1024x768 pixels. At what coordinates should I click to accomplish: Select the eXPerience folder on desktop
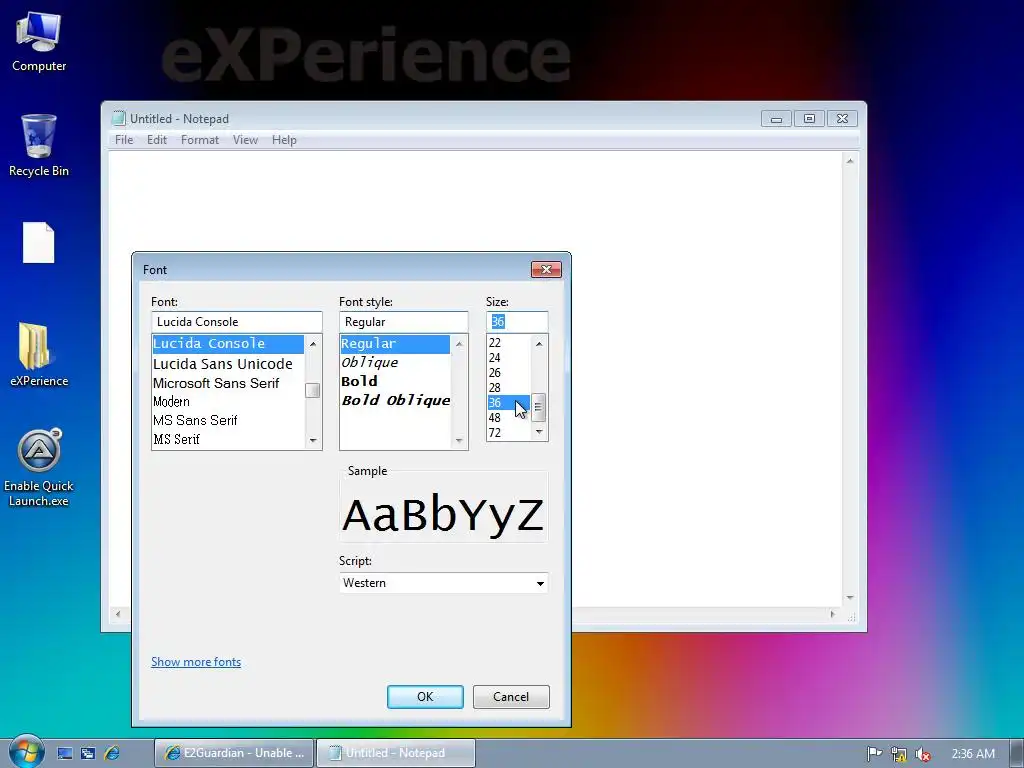pyautogui.click(x=39, y=355)
